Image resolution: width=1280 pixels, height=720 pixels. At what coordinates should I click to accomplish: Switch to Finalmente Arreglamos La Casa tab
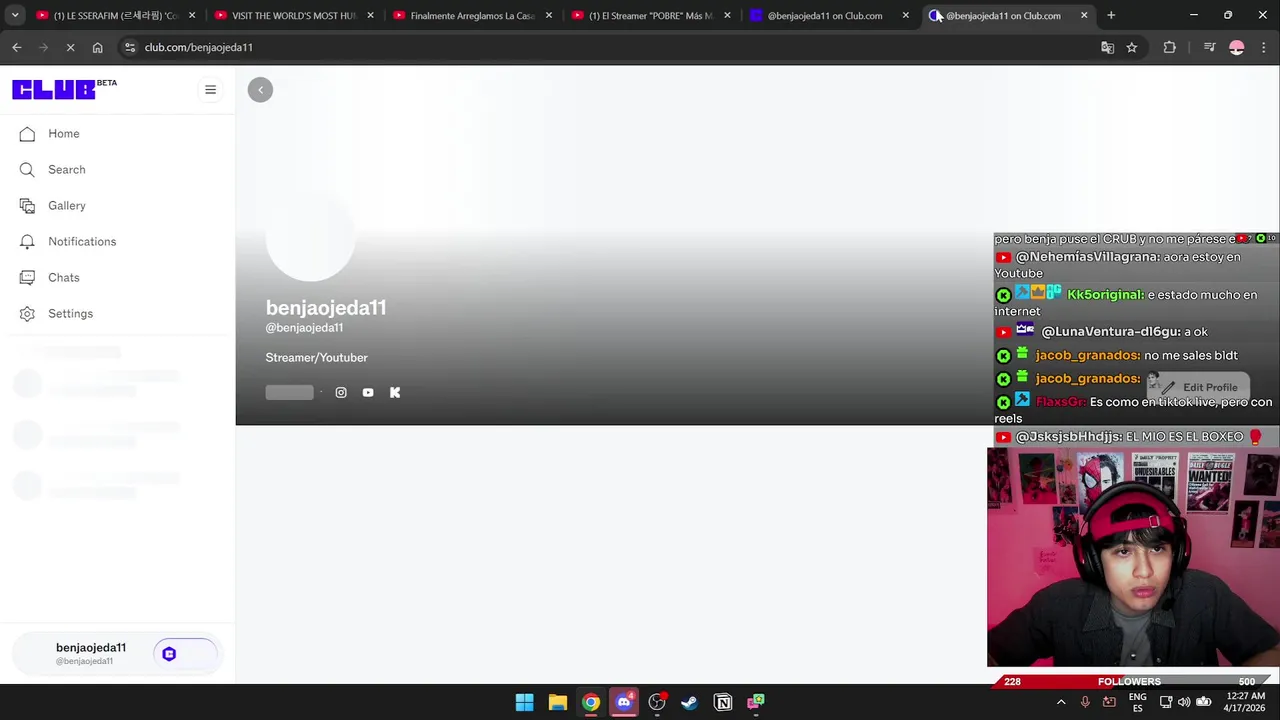[473, 15]
